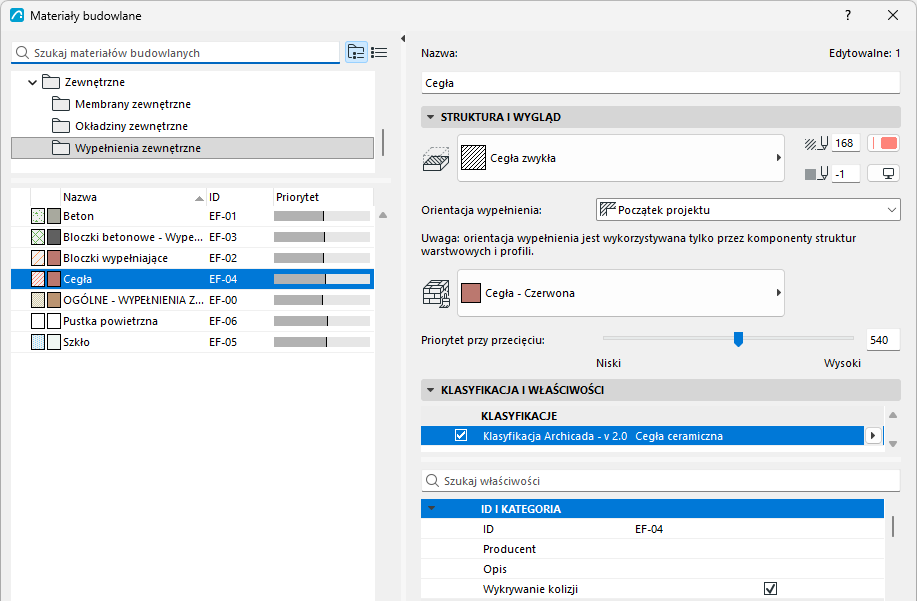Click the Szkło fill pattern icon
The image size is (917, 601).
point(38,343)
